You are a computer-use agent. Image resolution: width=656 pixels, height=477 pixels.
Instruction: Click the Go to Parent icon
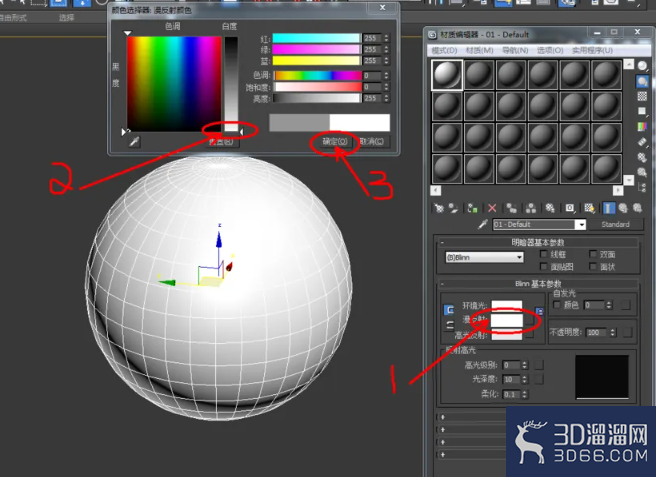(623, 208)
